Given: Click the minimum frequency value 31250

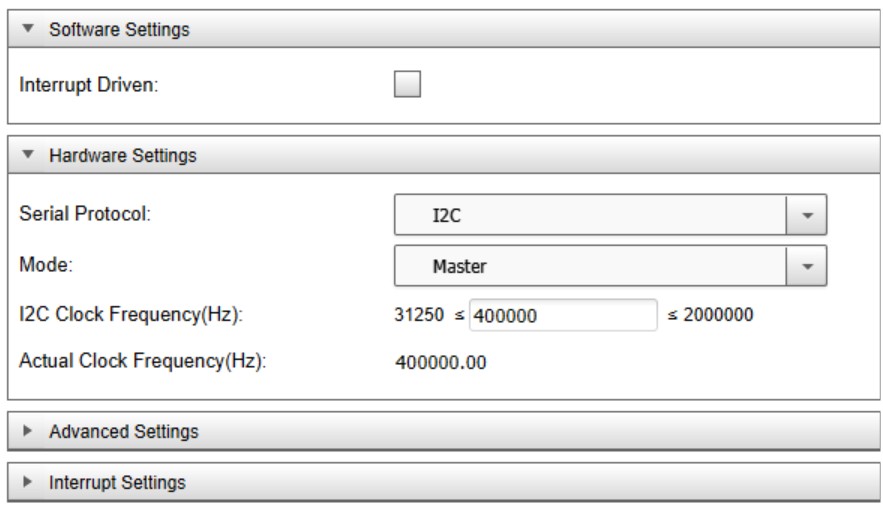Looking at the screenshot, I should tap(417, 315).
